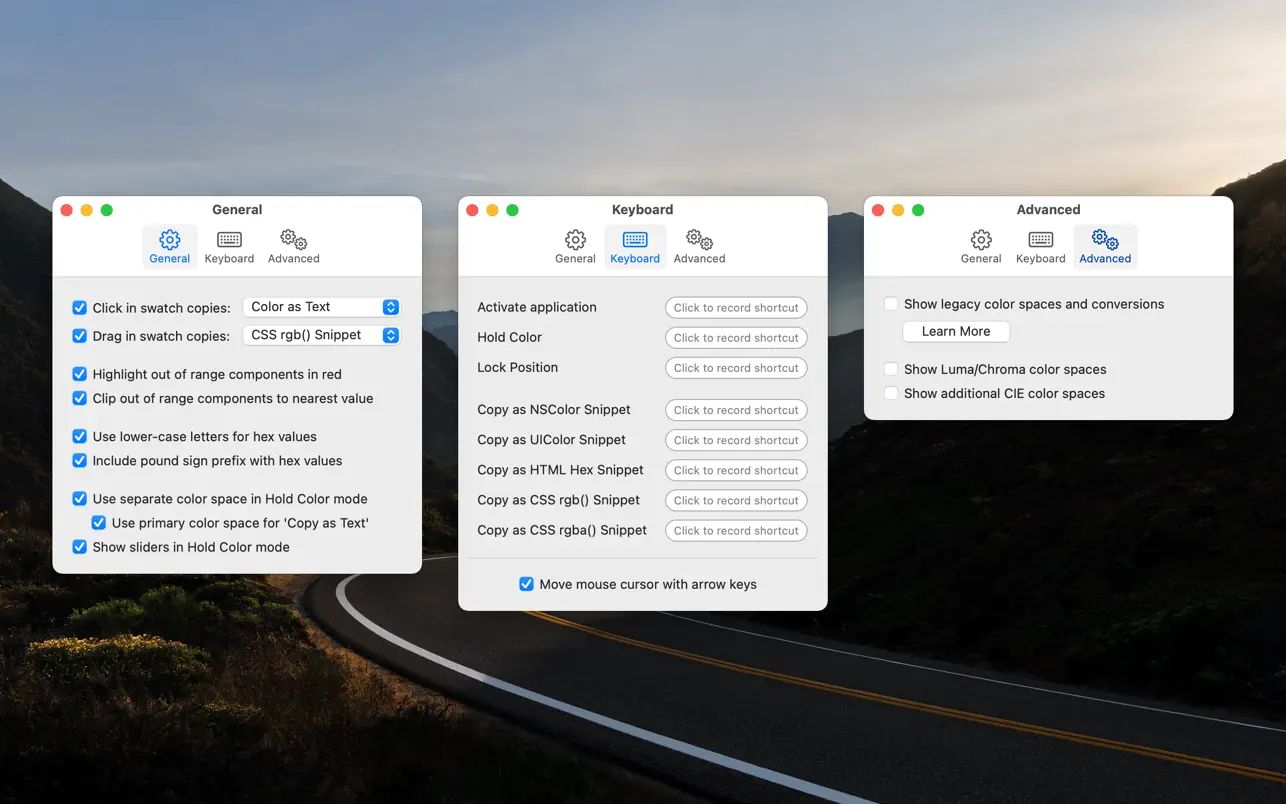
Task: Click the Advanced tab label in Advanced window
Action: [1105, 259]
